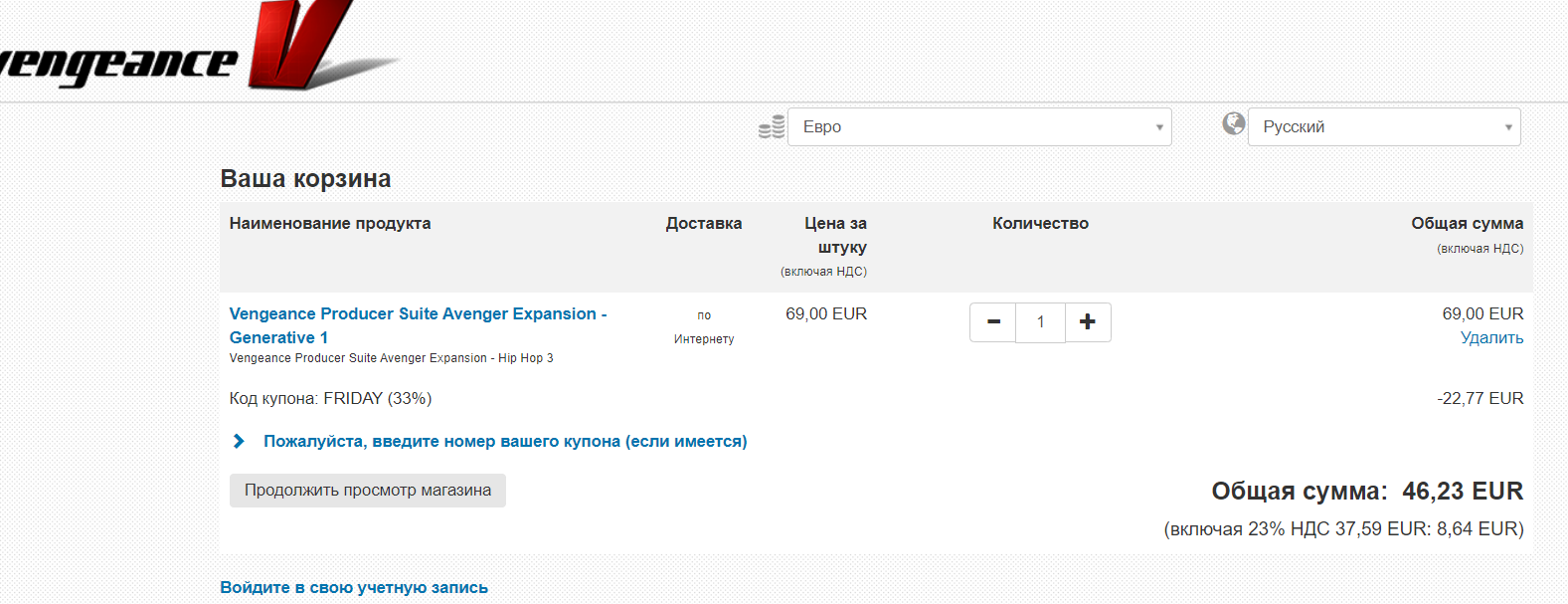1568x604 pixels.
Task: Open the Русский language dropdown
Action: coord(1384,127)
